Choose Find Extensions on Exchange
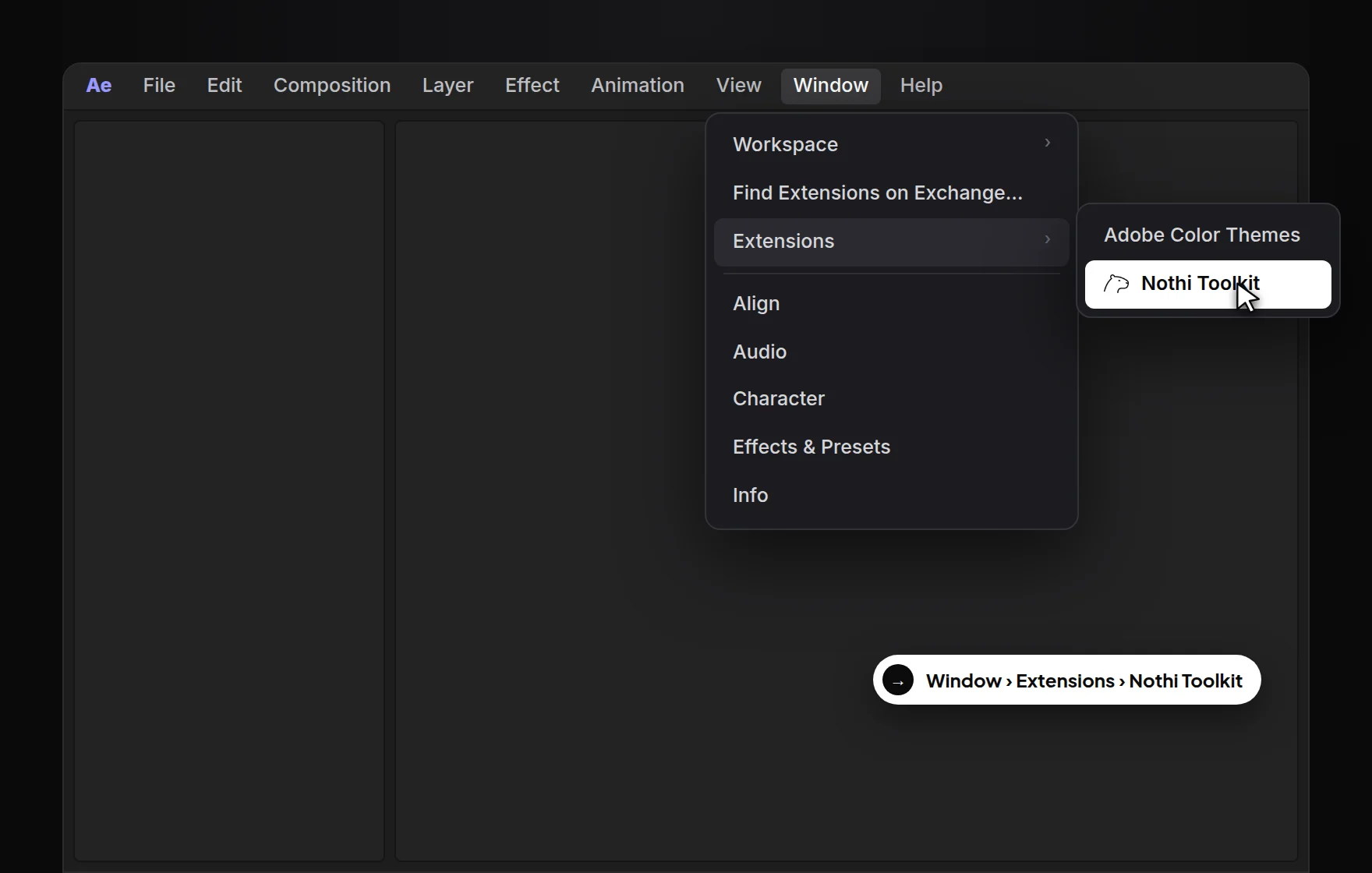The height and width of the screenshot is (873, 1372). click(892, 193)
